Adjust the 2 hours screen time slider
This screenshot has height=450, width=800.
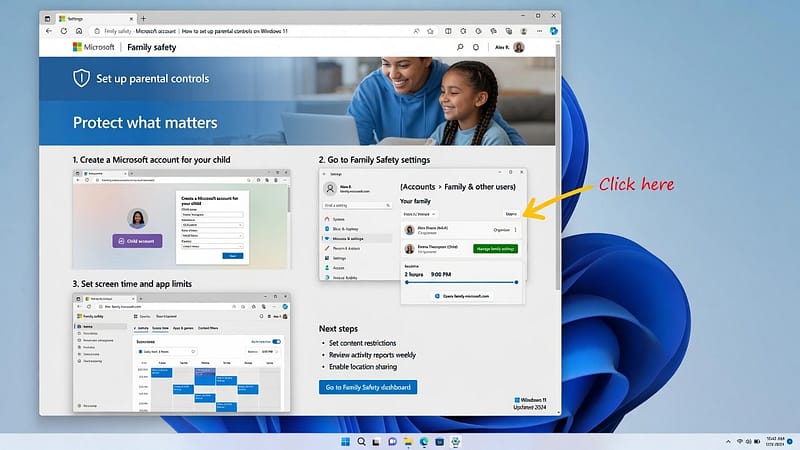click(462, 282)
